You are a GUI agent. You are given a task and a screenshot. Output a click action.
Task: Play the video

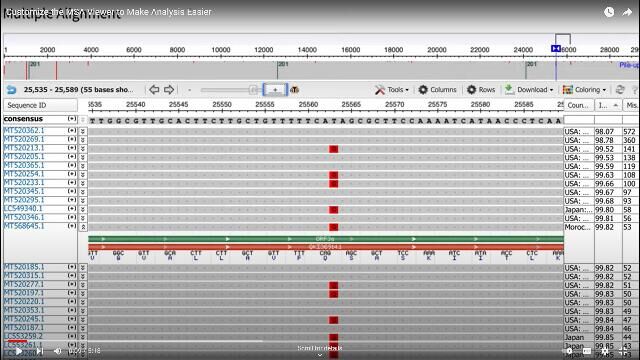[x=19, y=351]
